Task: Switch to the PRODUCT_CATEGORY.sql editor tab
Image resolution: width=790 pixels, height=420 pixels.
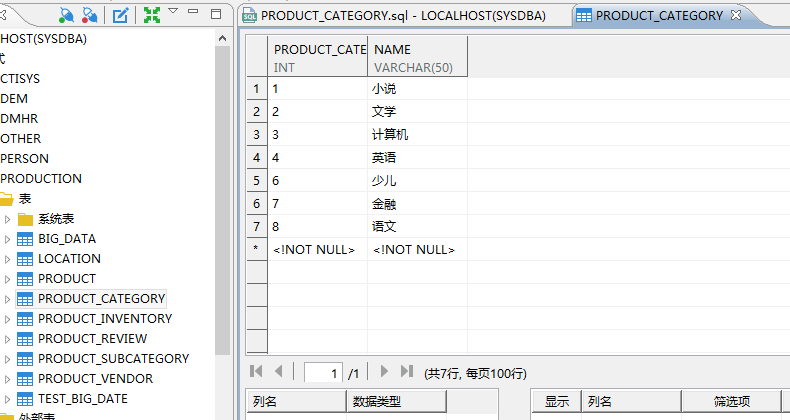Action: pyautogui.click(x=394, y=16)
